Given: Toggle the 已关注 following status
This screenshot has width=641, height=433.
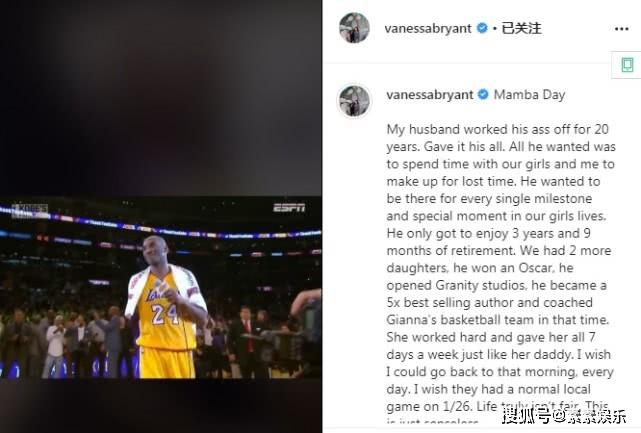Looking at the screenshot, I should [x=521, y=28].
